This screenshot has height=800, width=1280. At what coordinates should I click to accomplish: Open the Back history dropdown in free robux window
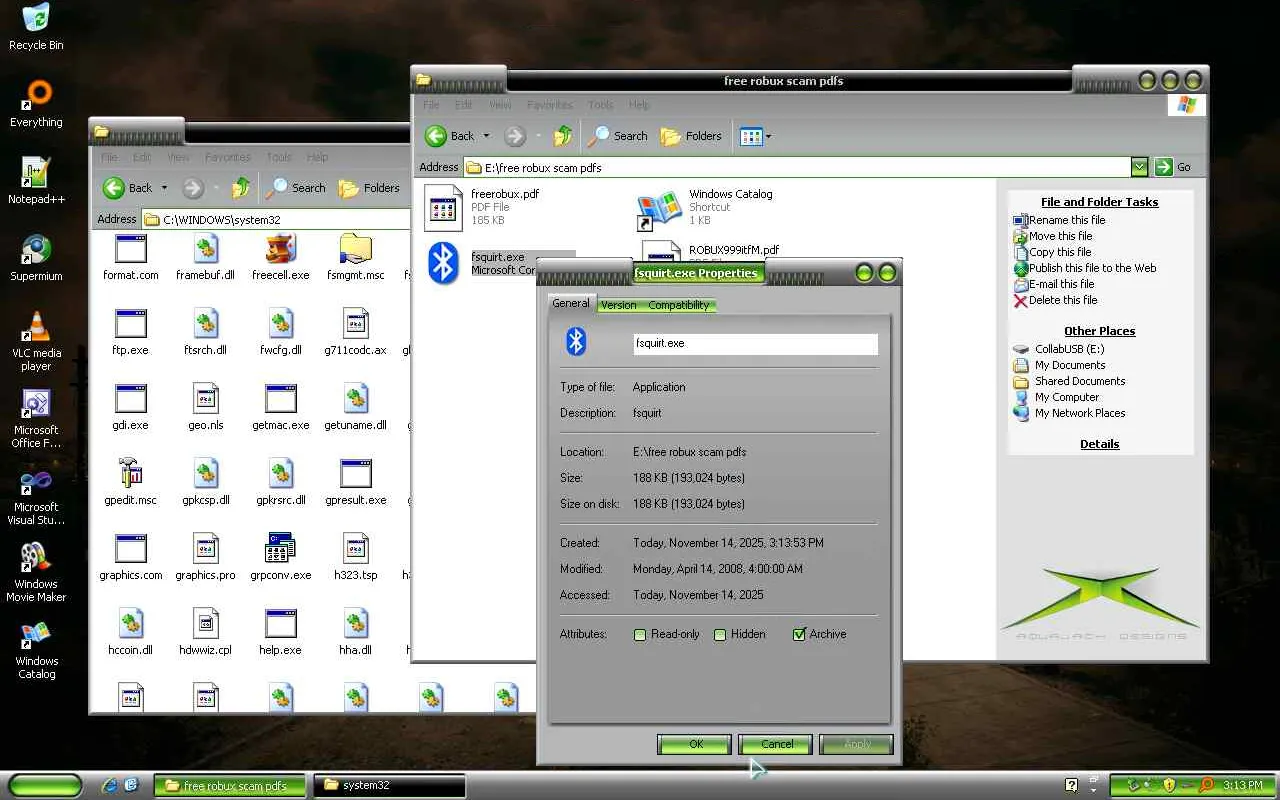(487, 136)
